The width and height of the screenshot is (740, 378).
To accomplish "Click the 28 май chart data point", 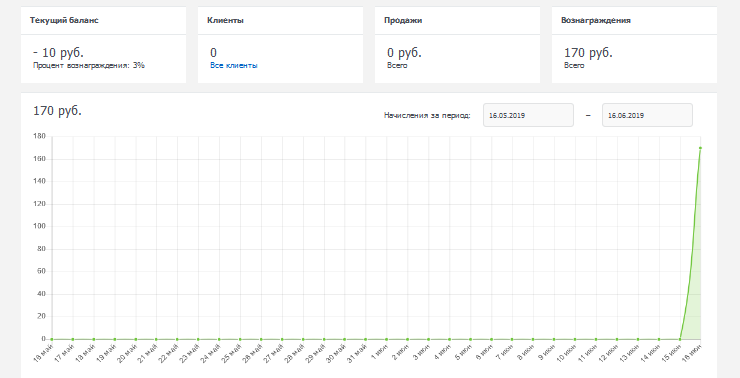I will click(303, 339).
